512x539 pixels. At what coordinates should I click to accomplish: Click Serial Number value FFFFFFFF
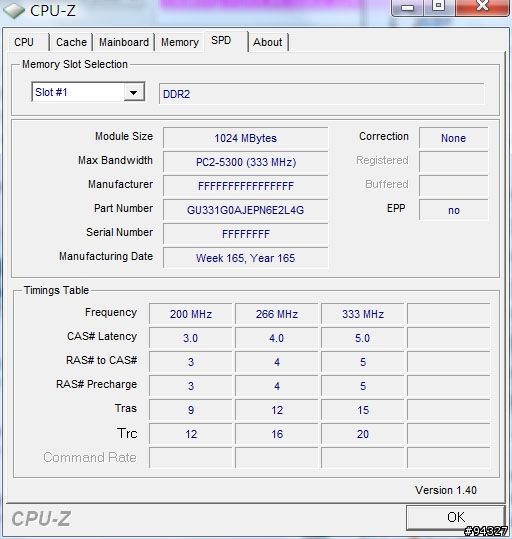[246, 234]
